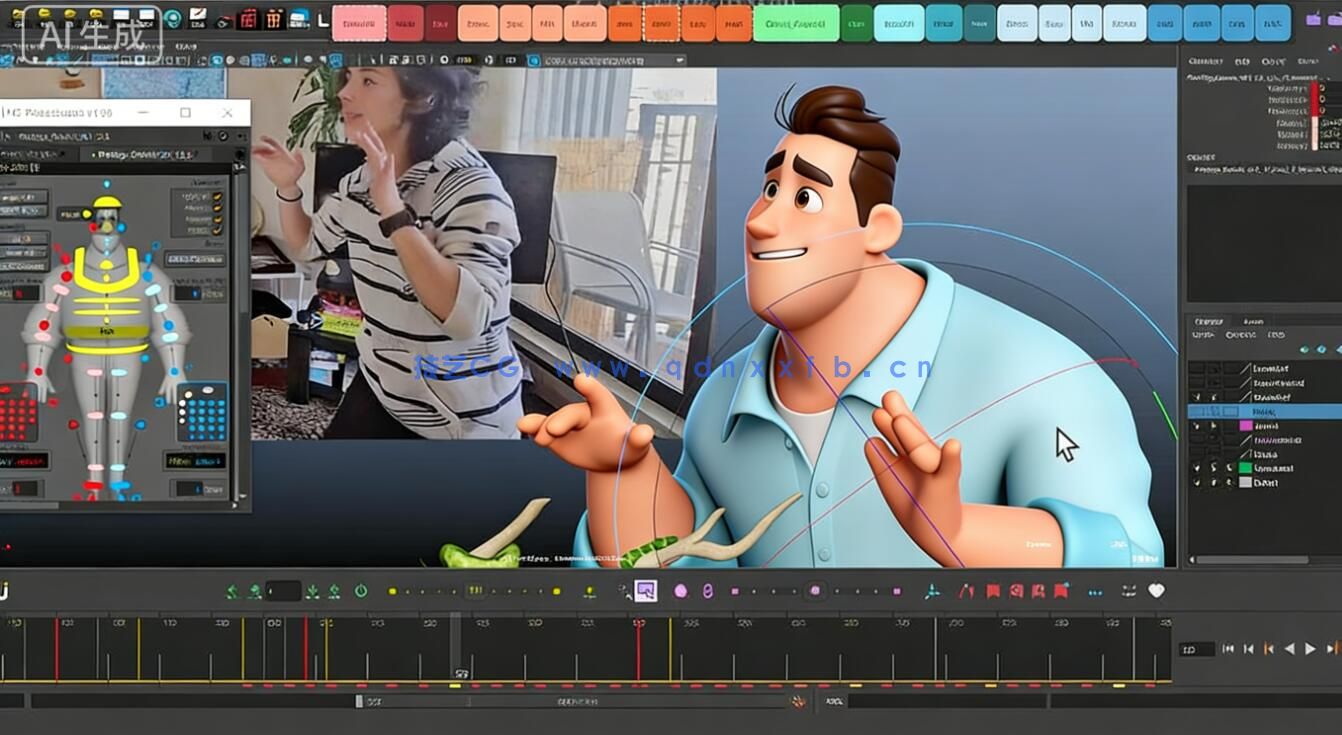Image resolution: width=1342 pixels, height=735 pixels.
Task: Select the blue hand finger grid in picker
Action: 201,412
